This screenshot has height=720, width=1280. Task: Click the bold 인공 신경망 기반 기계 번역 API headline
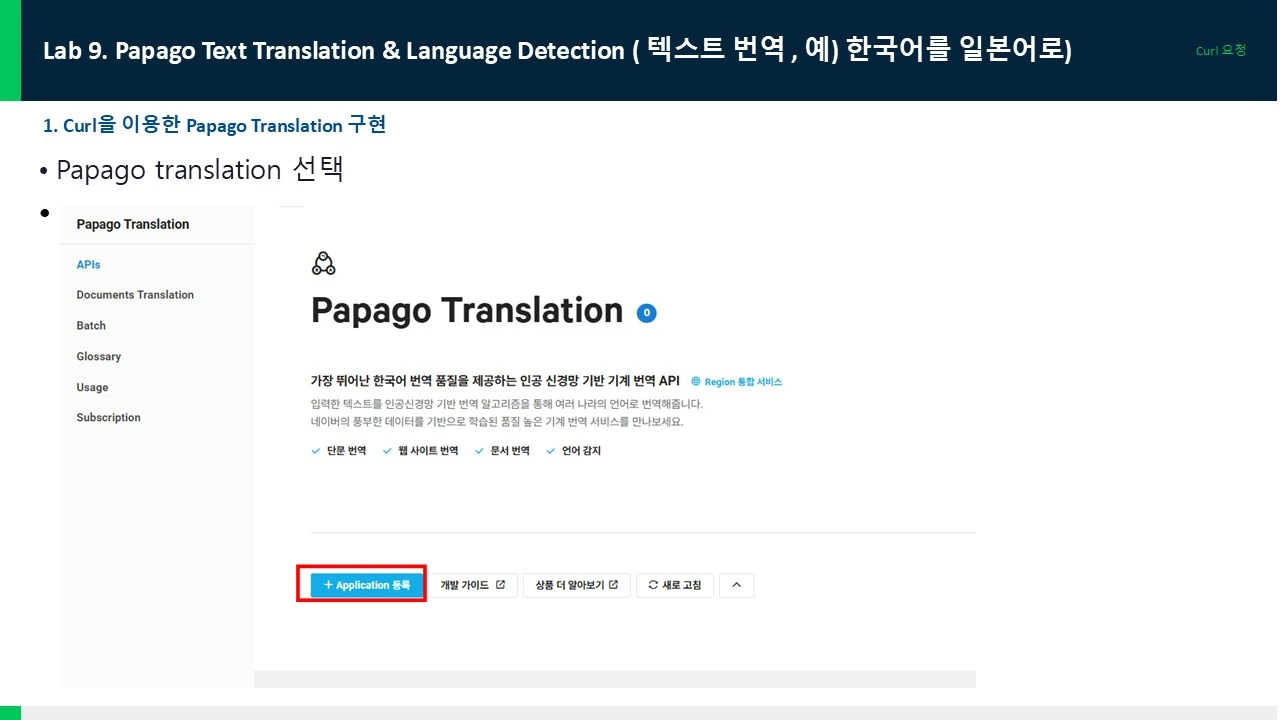(x=495, y=381)
